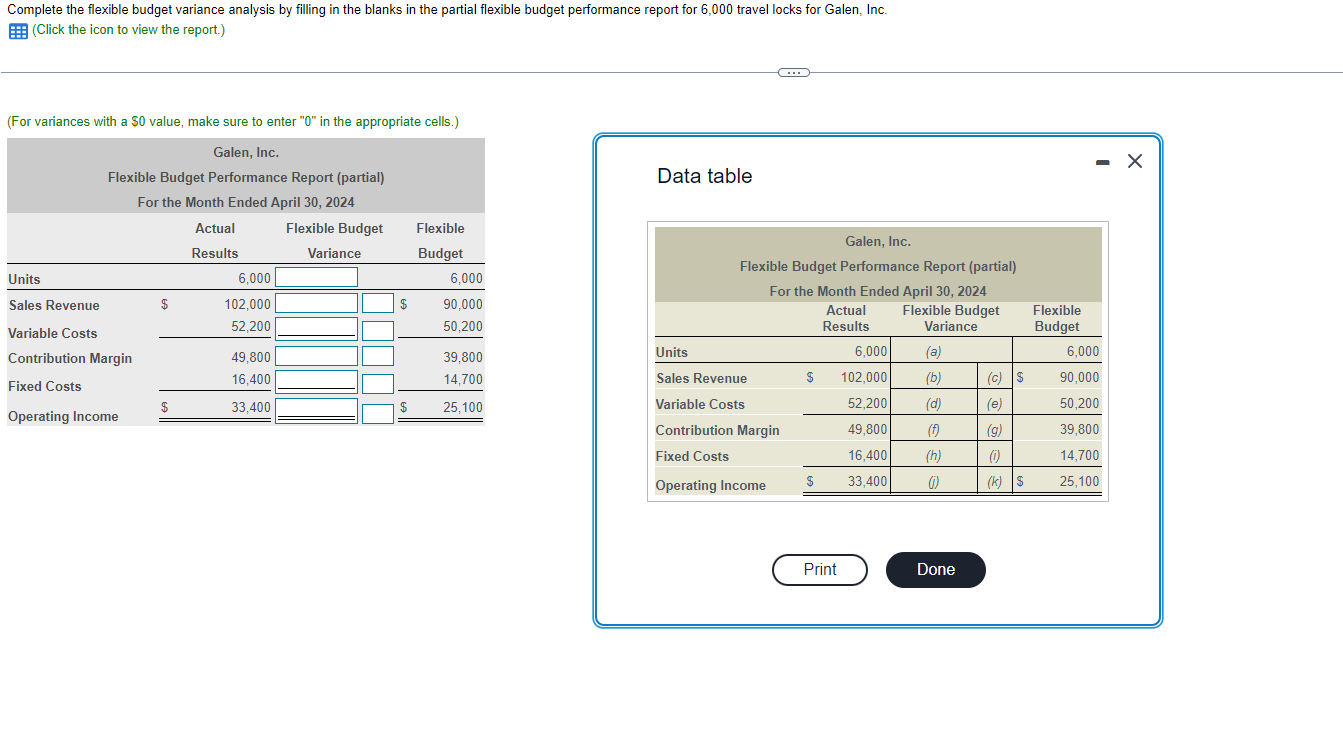Select the Operating Income variance amount input
The image size is (1343, 736).
[316, 410]
